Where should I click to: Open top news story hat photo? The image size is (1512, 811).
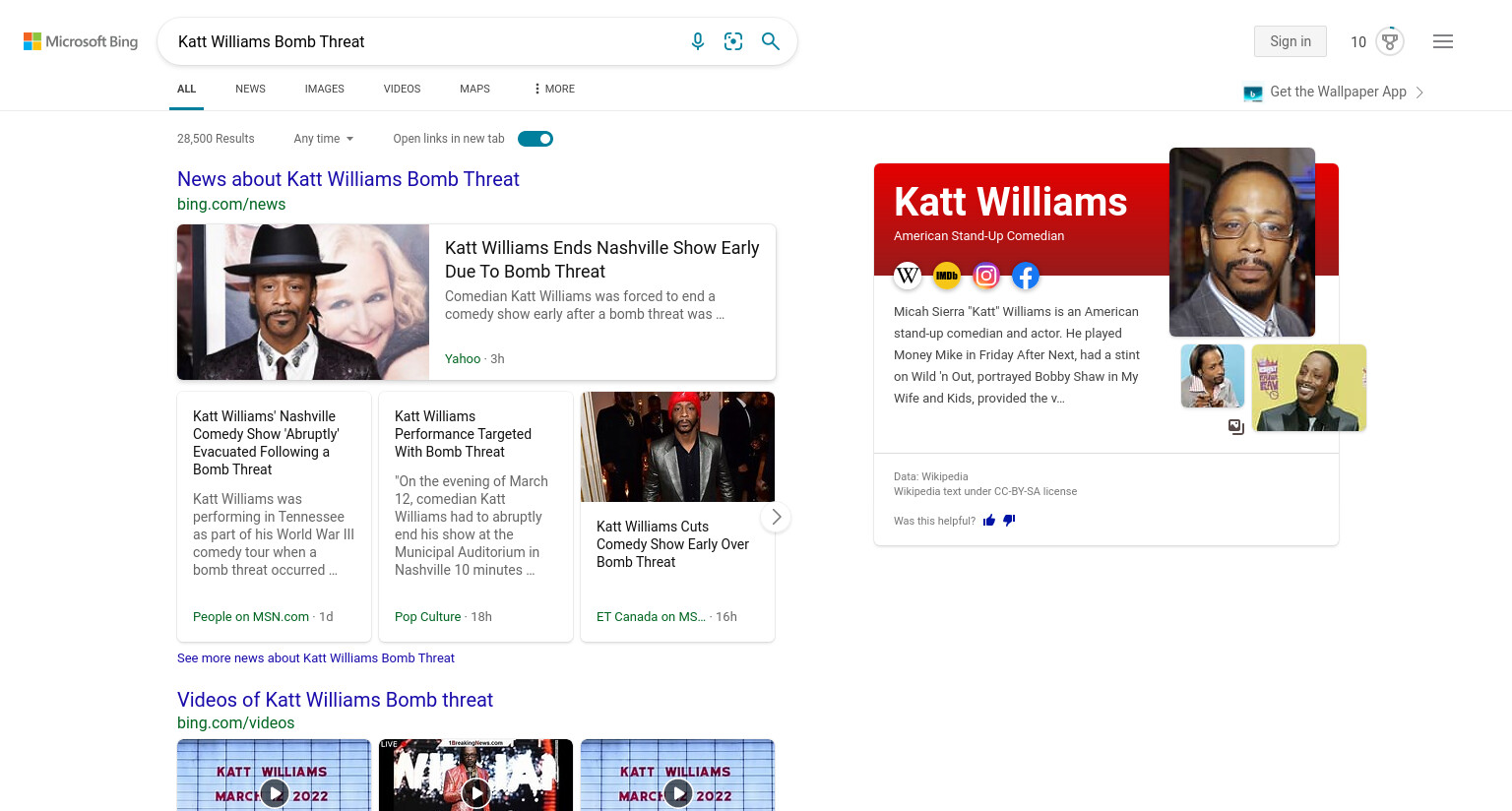(x=303, y=302)
